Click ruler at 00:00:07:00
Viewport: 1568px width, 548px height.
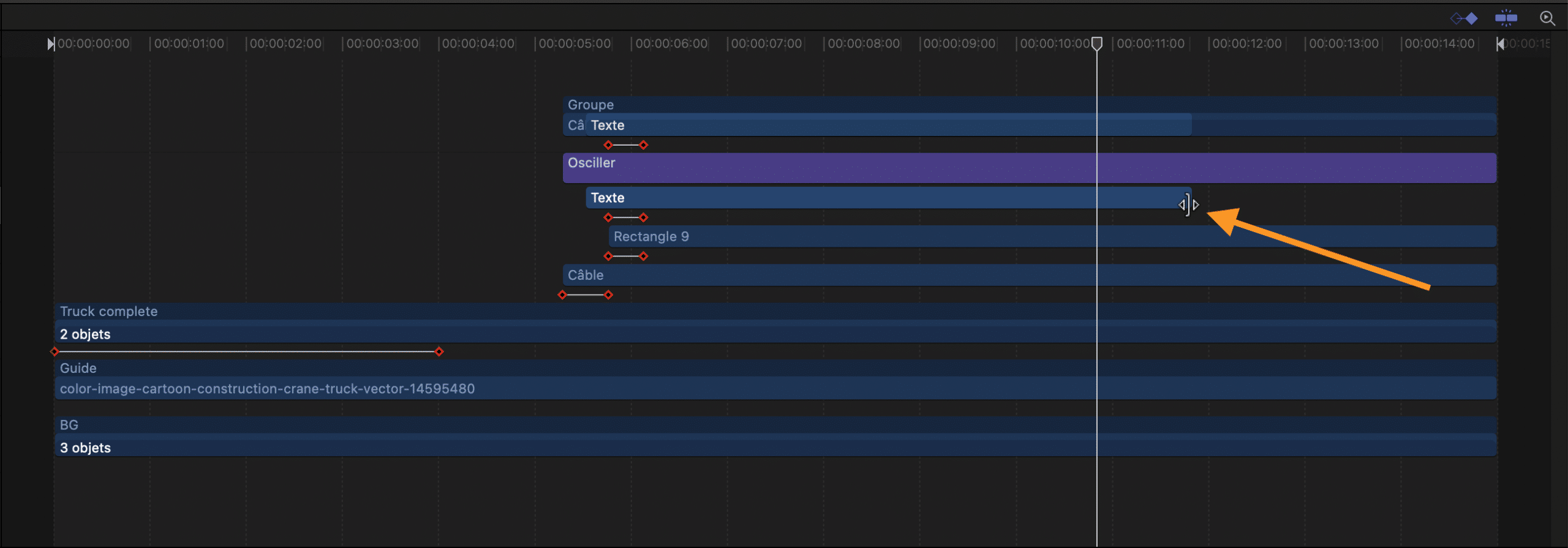tap(767, 44)
